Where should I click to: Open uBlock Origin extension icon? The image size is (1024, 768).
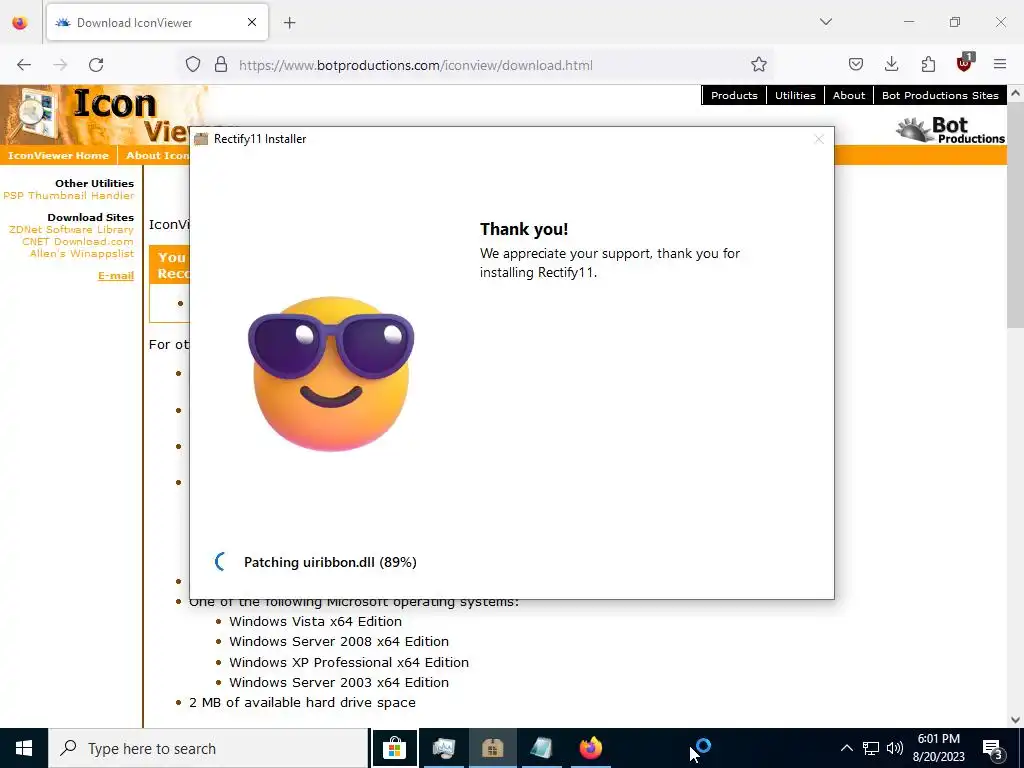coord(965,63)
